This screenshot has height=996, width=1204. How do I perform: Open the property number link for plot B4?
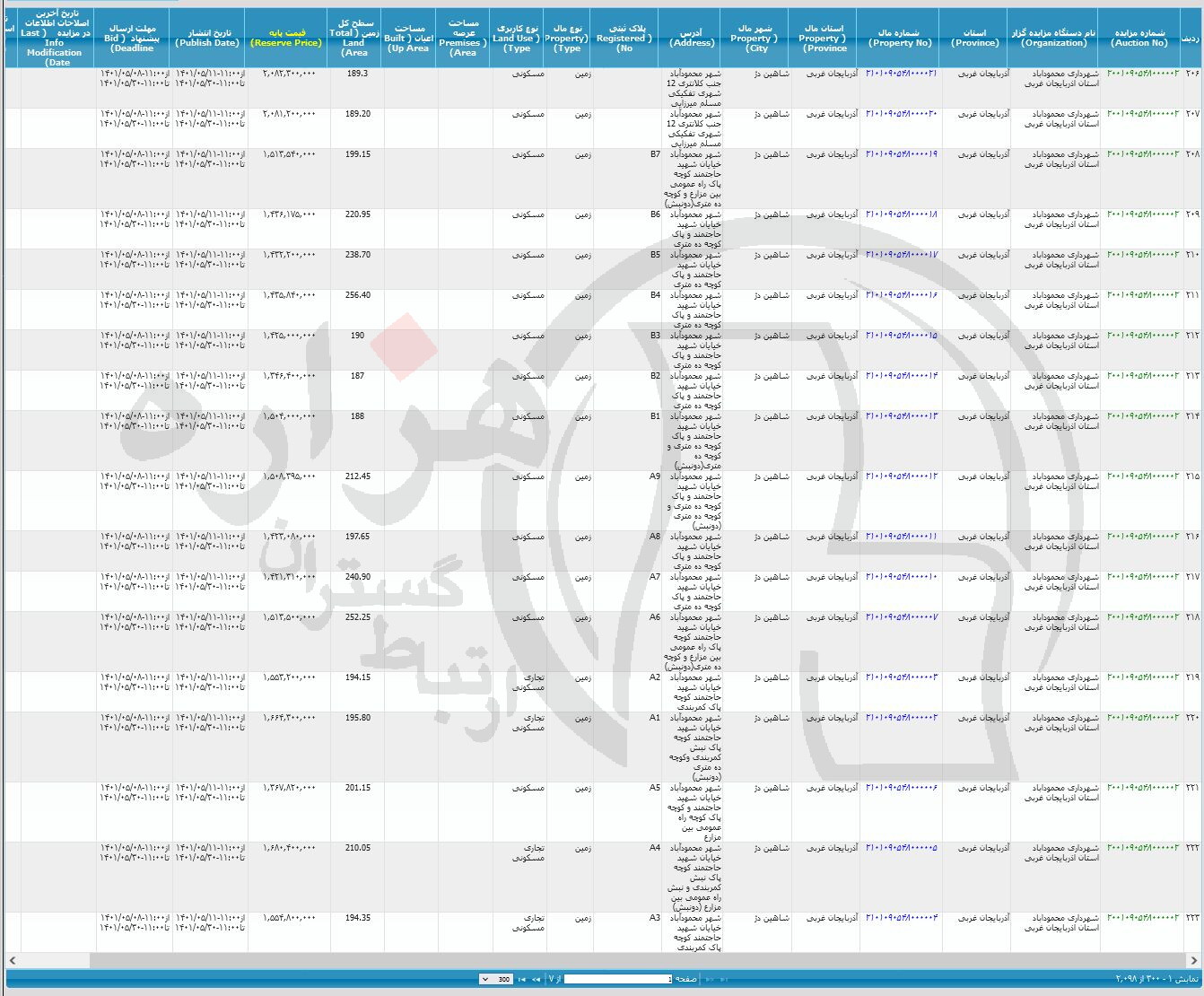pyautogui.click(x=901, y=295)
